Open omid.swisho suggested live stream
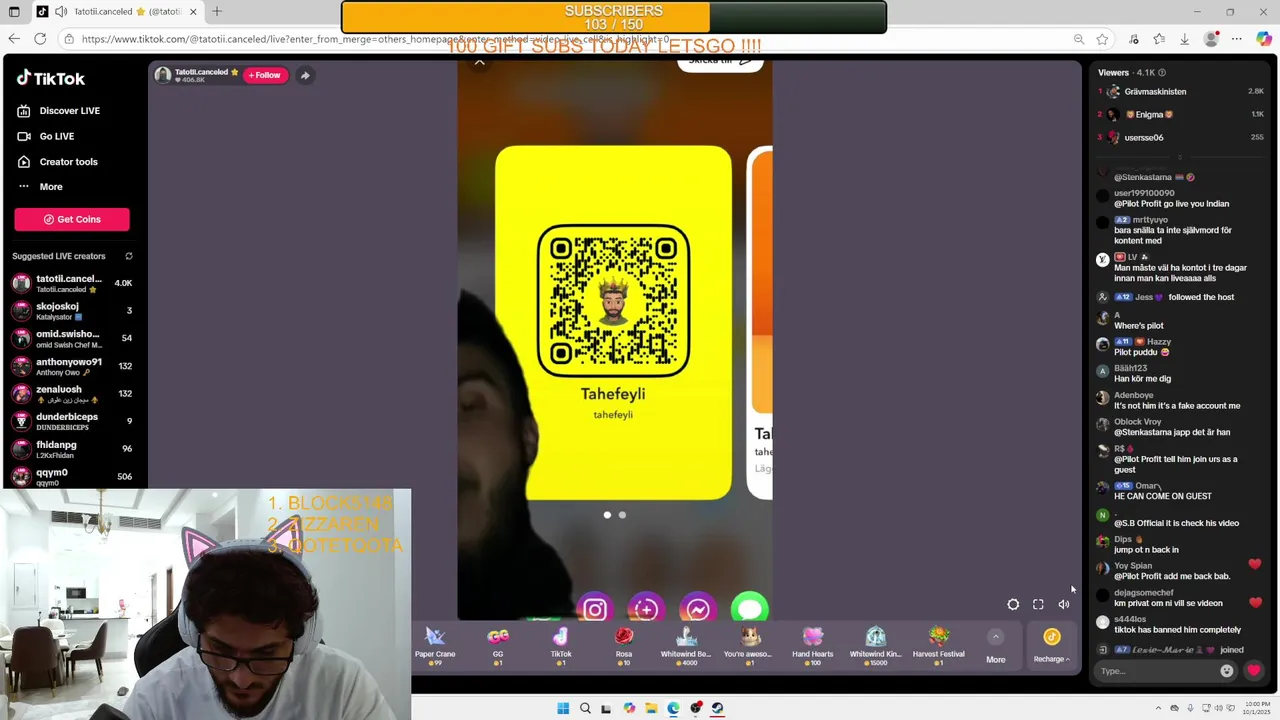Screen dimensions: 1280x720 click(72, 339)
